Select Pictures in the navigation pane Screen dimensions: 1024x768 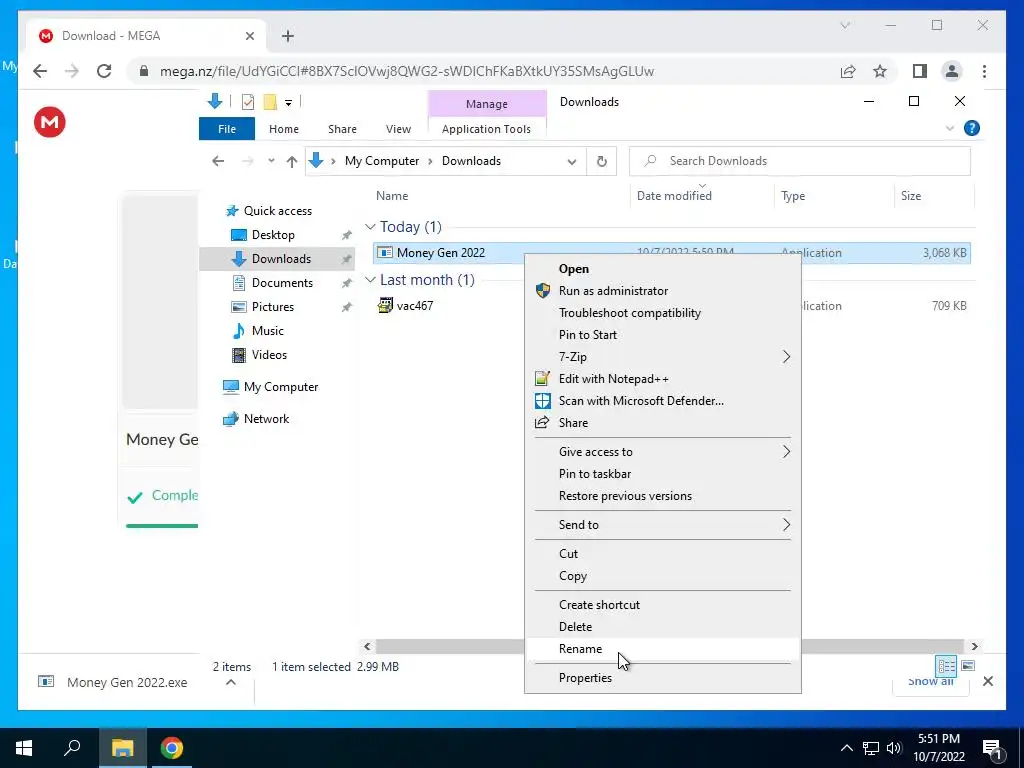click(273, 307)
